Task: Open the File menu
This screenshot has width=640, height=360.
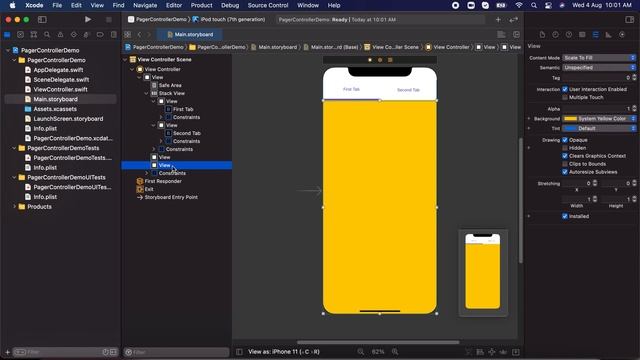Action: click(x=57, y=5)
